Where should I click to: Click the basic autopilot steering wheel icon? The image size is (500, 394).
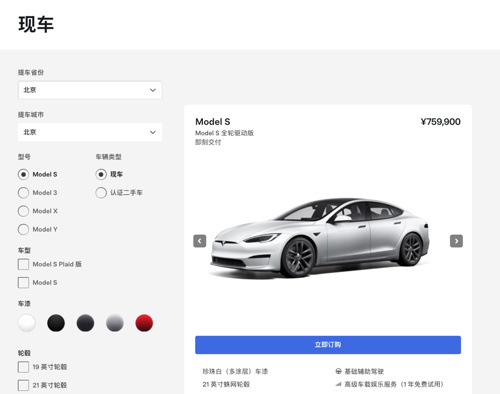click(338, 371)
